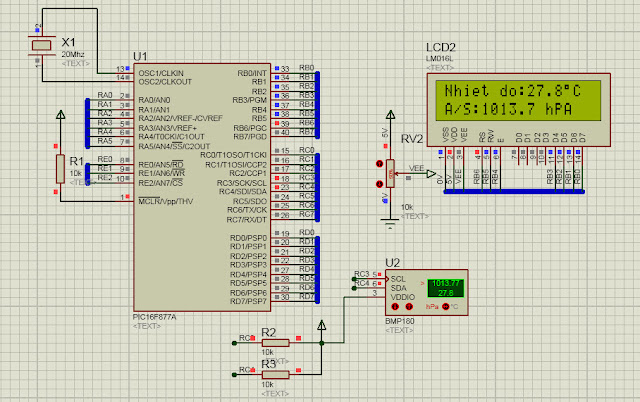Click the BMP180 part name text

[400, 321]
